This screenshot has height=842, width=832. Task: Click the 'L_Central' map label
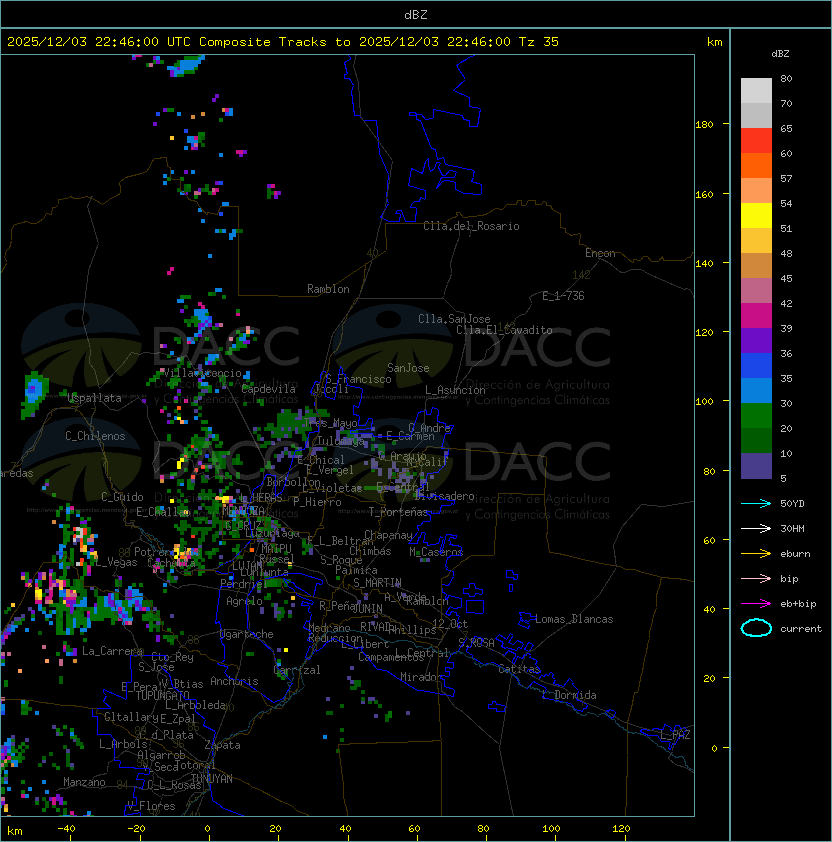click(422, 652)
